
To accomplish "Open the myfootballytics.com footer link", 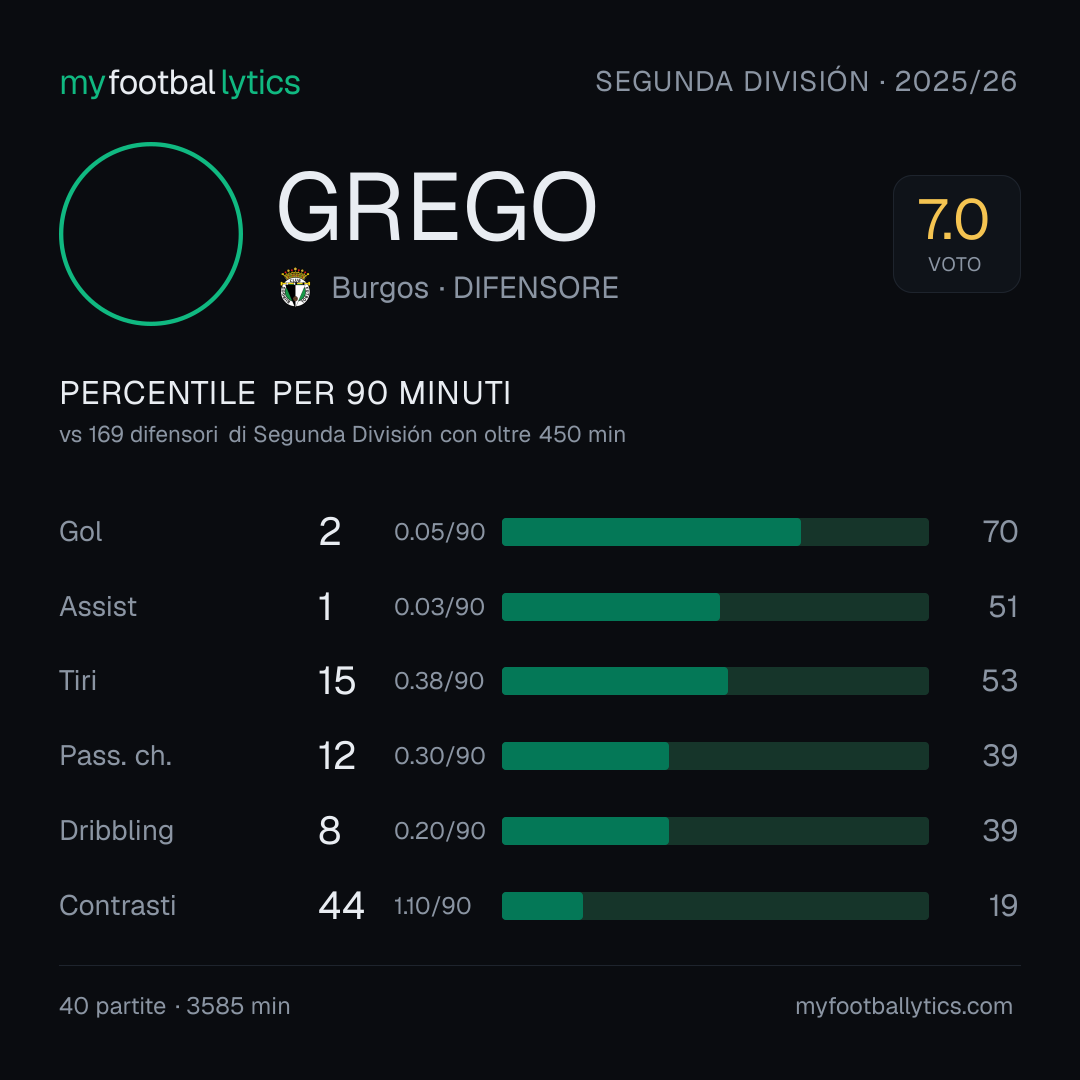I will [904, 1006].
